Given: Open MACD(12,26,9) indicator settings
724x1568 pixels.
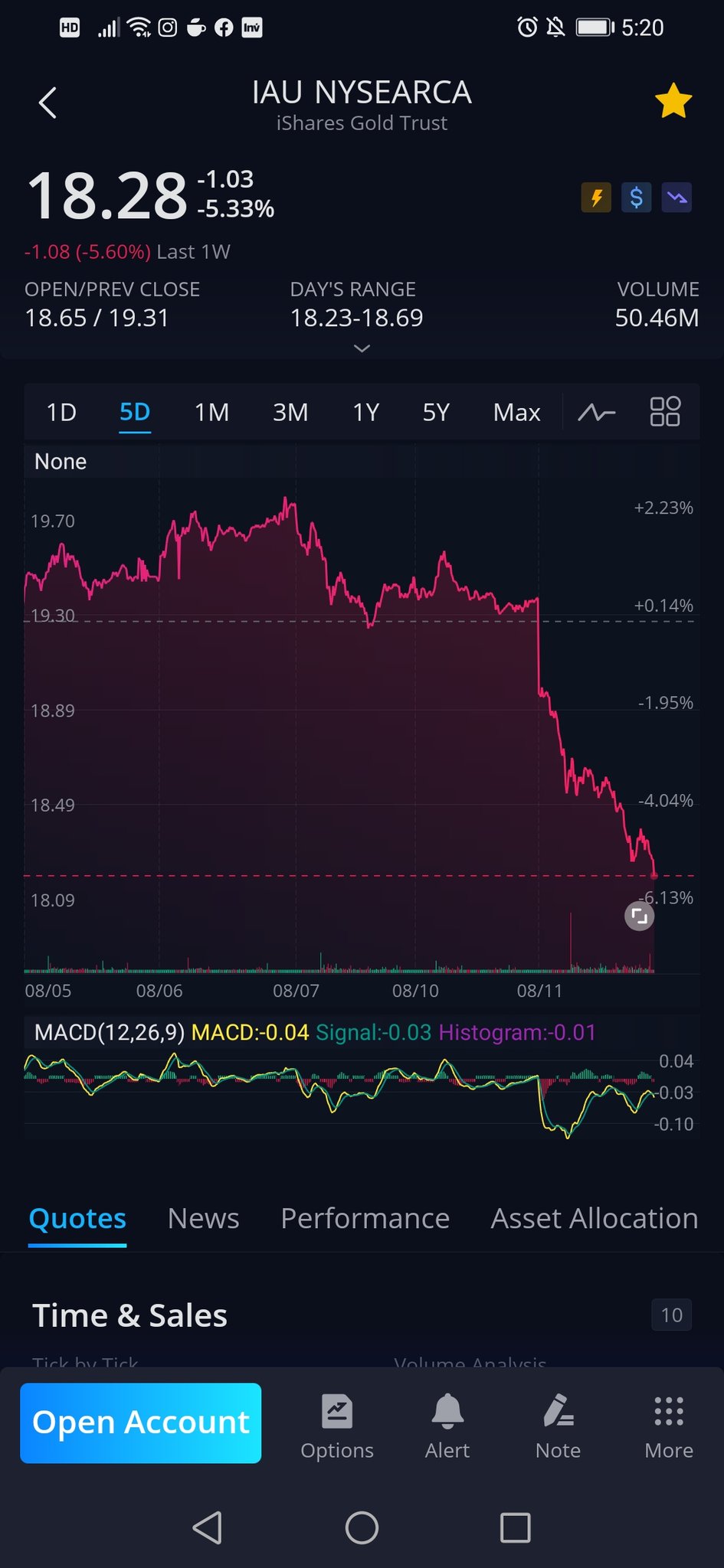Looking at the screenshot, I should [x=110, y=1032].
